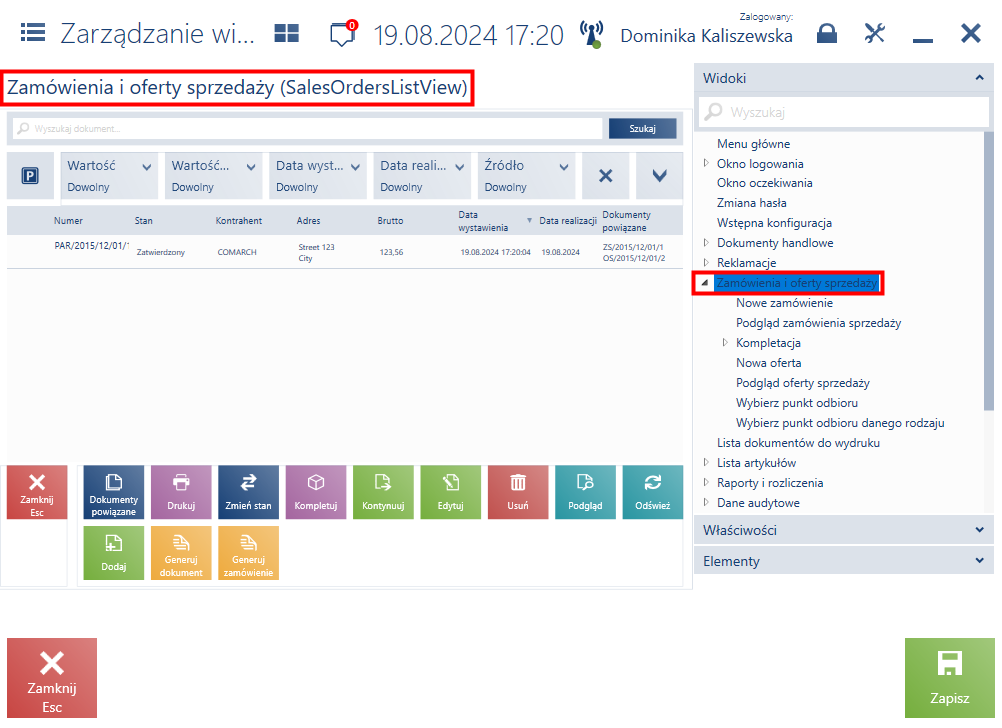Expand the Raporty i rozliczenia node
The height and width of the screenshot is (728, 1002).
pos(706,482)
